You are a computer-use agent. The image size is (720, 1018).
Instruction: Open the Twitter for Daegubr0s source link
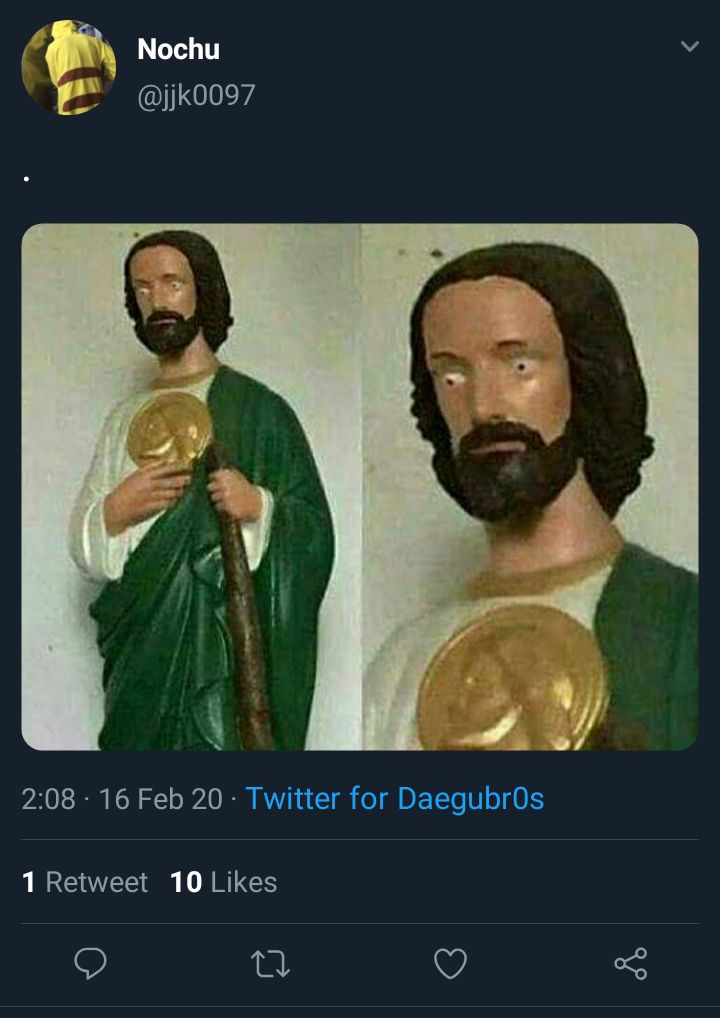(x=395, y=799)
